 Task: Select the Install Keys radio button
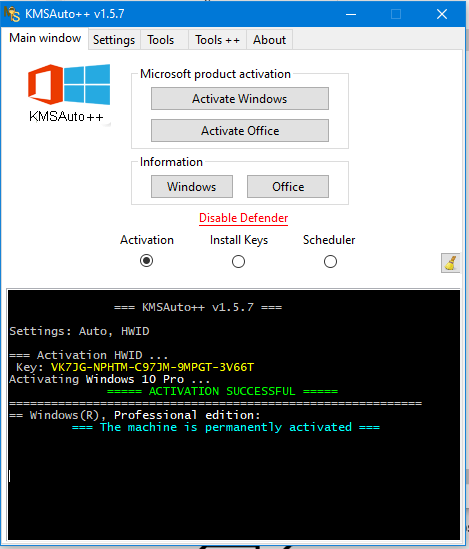click(238, 262)
